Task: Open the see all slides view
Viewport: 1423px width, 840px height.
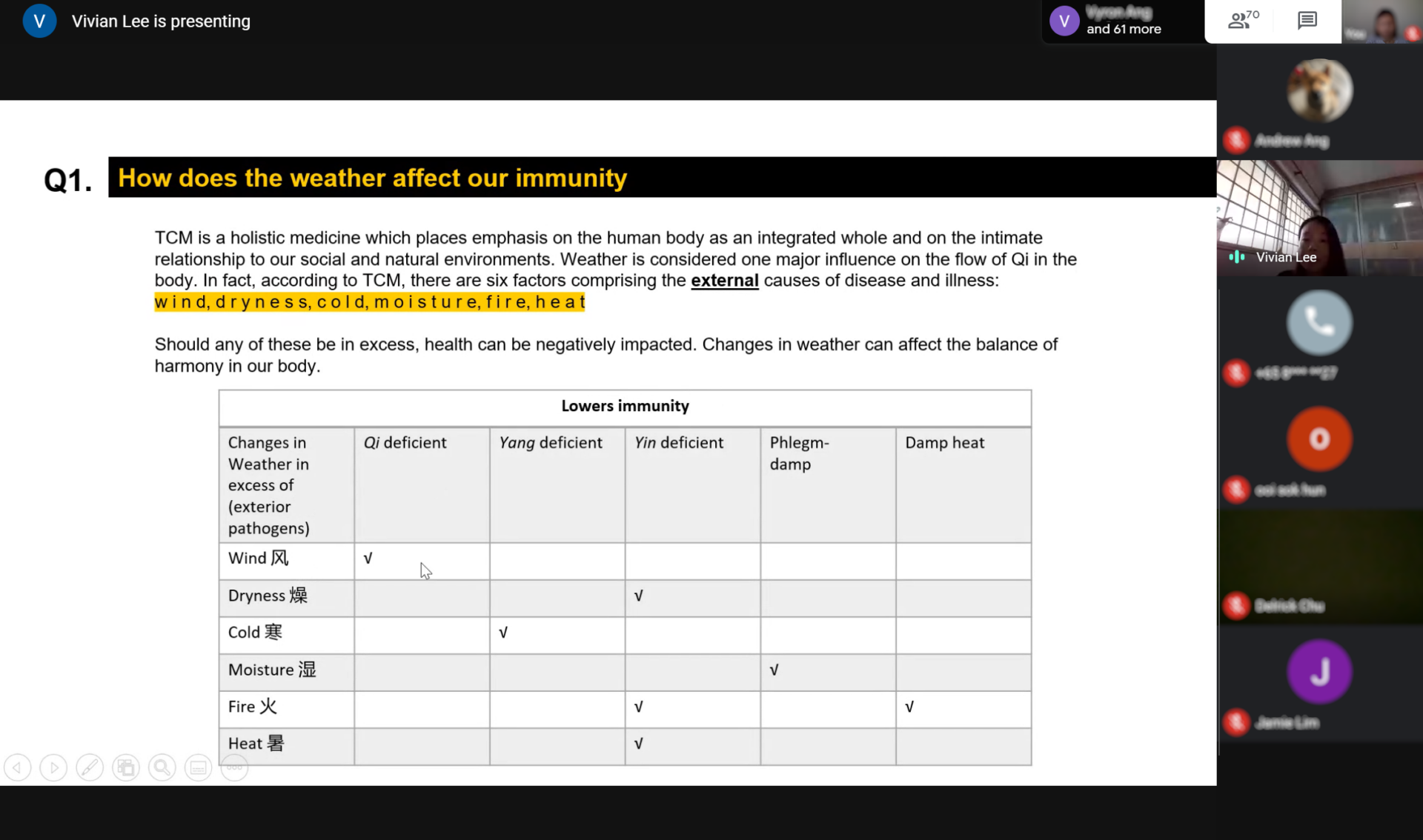Action: (x=126, y=767)
